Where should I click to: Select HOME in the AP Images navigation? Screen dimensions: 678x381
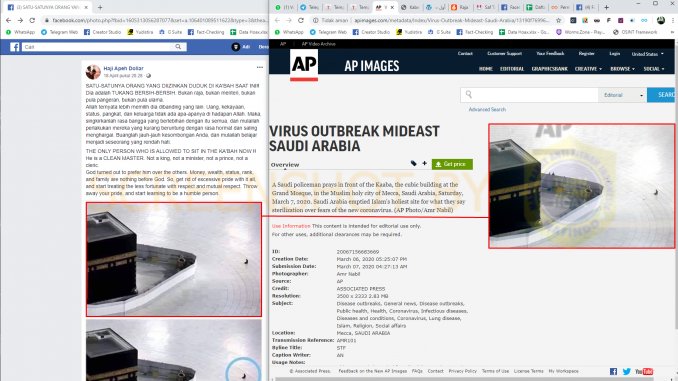[486, 69]
